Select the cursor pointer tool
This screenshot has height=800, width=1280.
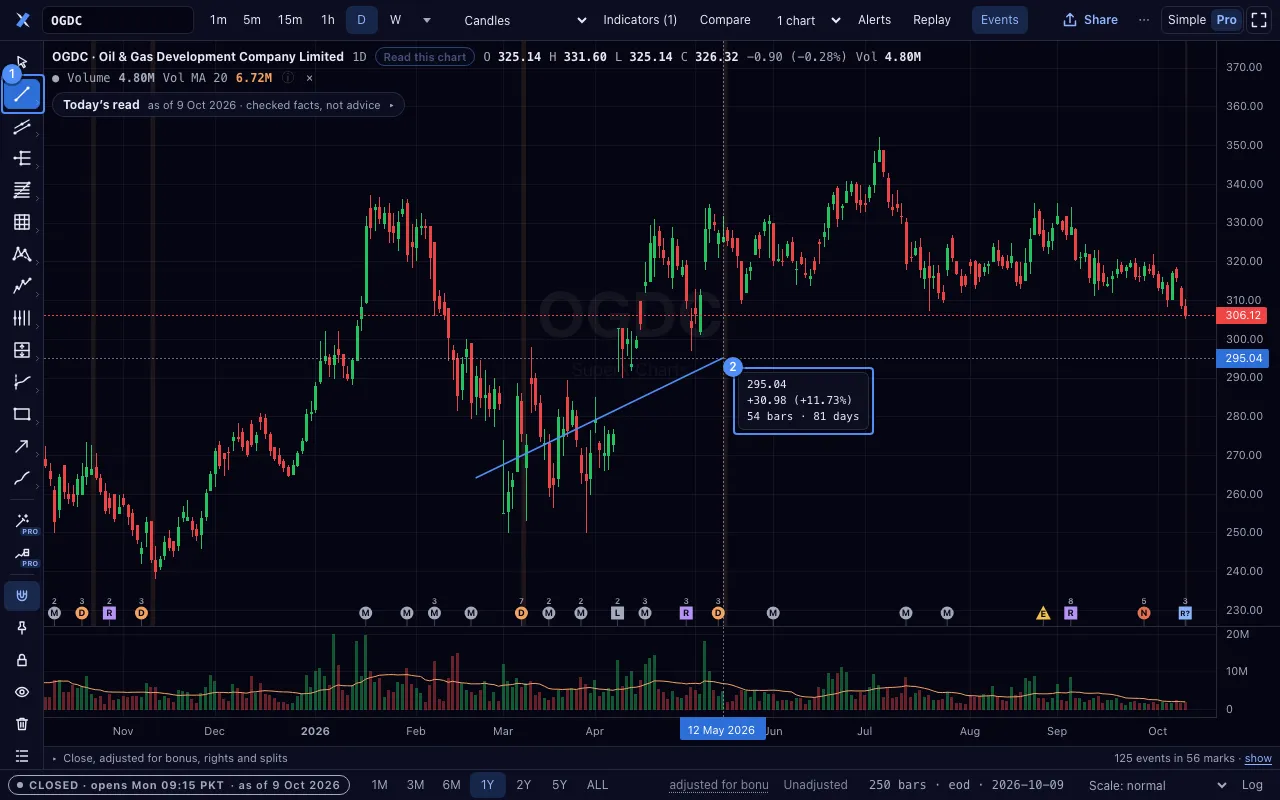pyautogui.click(x=22, y=62)
